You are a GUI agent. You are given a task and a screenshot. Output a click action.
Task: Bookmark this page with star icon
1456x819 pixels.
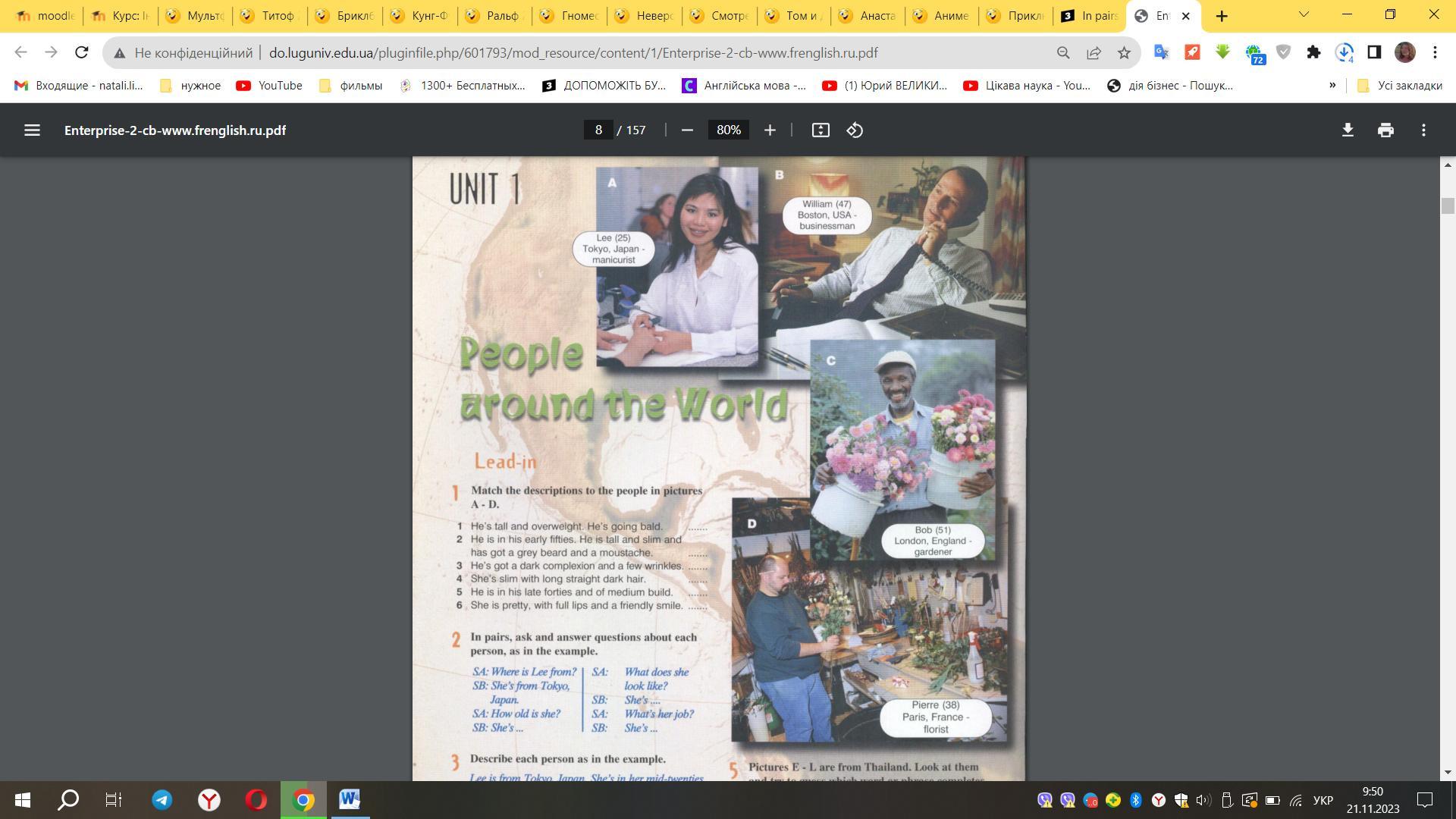[1124, 53]
